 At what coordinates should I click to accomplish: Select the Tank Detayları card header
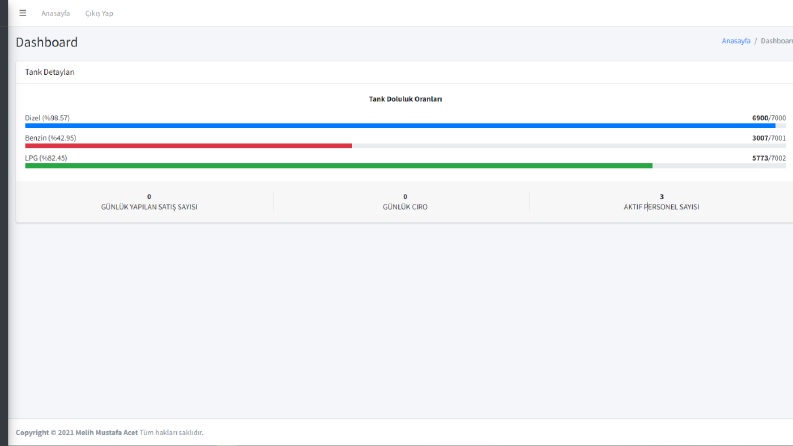pyautogui.click(x=50, y=72)
